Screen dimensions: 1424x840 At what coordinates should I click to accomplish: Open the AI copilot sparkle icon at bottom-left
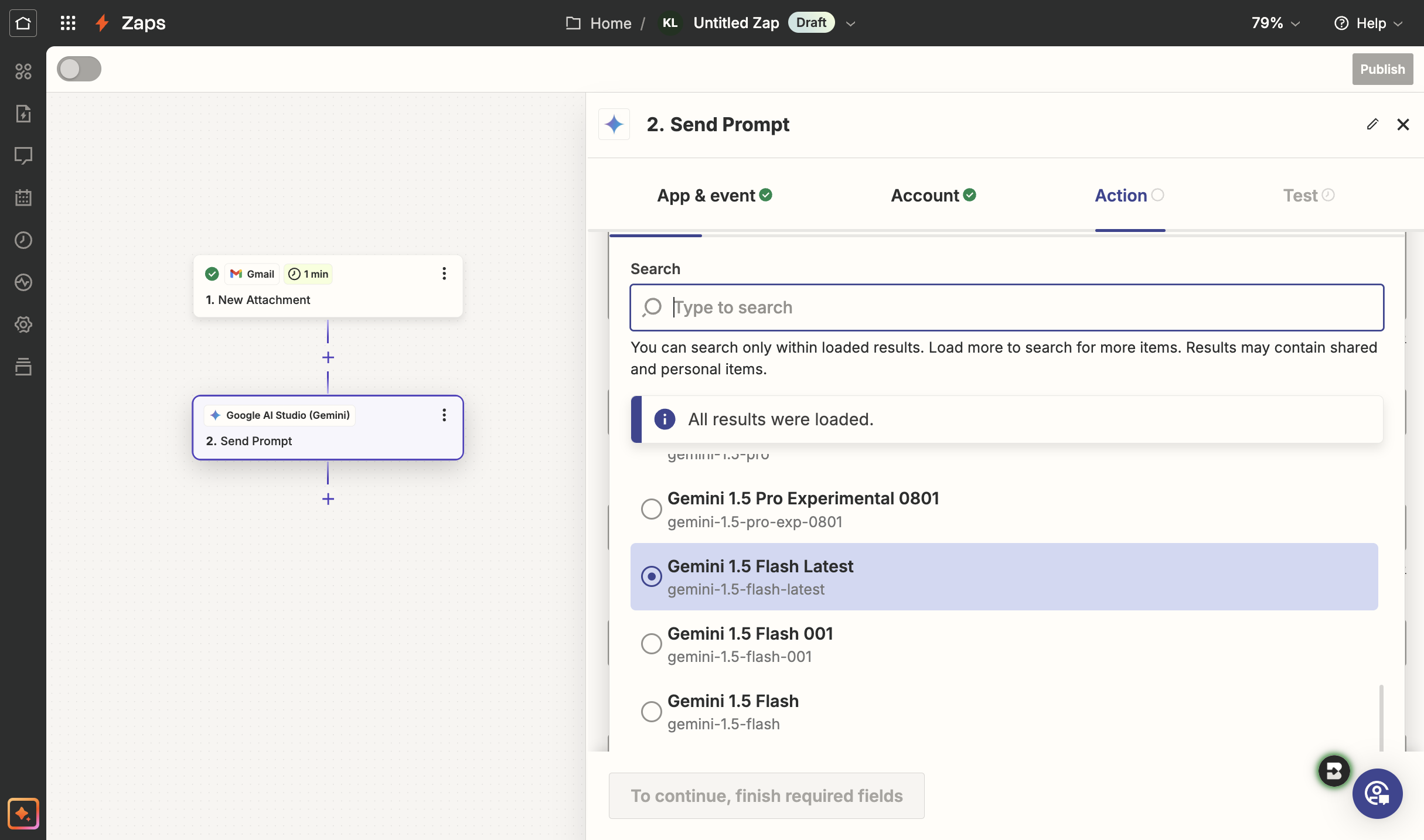23,814
